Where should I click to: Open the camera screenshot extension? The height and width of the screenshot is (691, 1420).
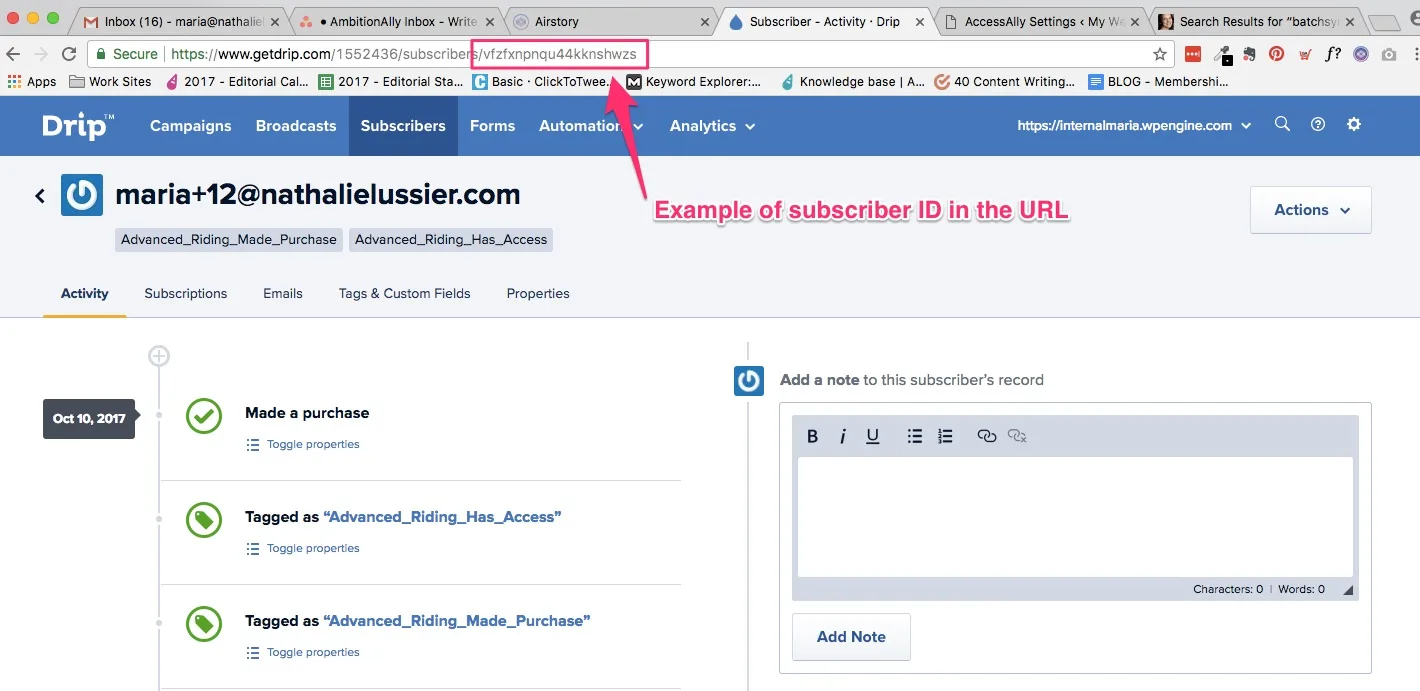[x=1389, y=54]
